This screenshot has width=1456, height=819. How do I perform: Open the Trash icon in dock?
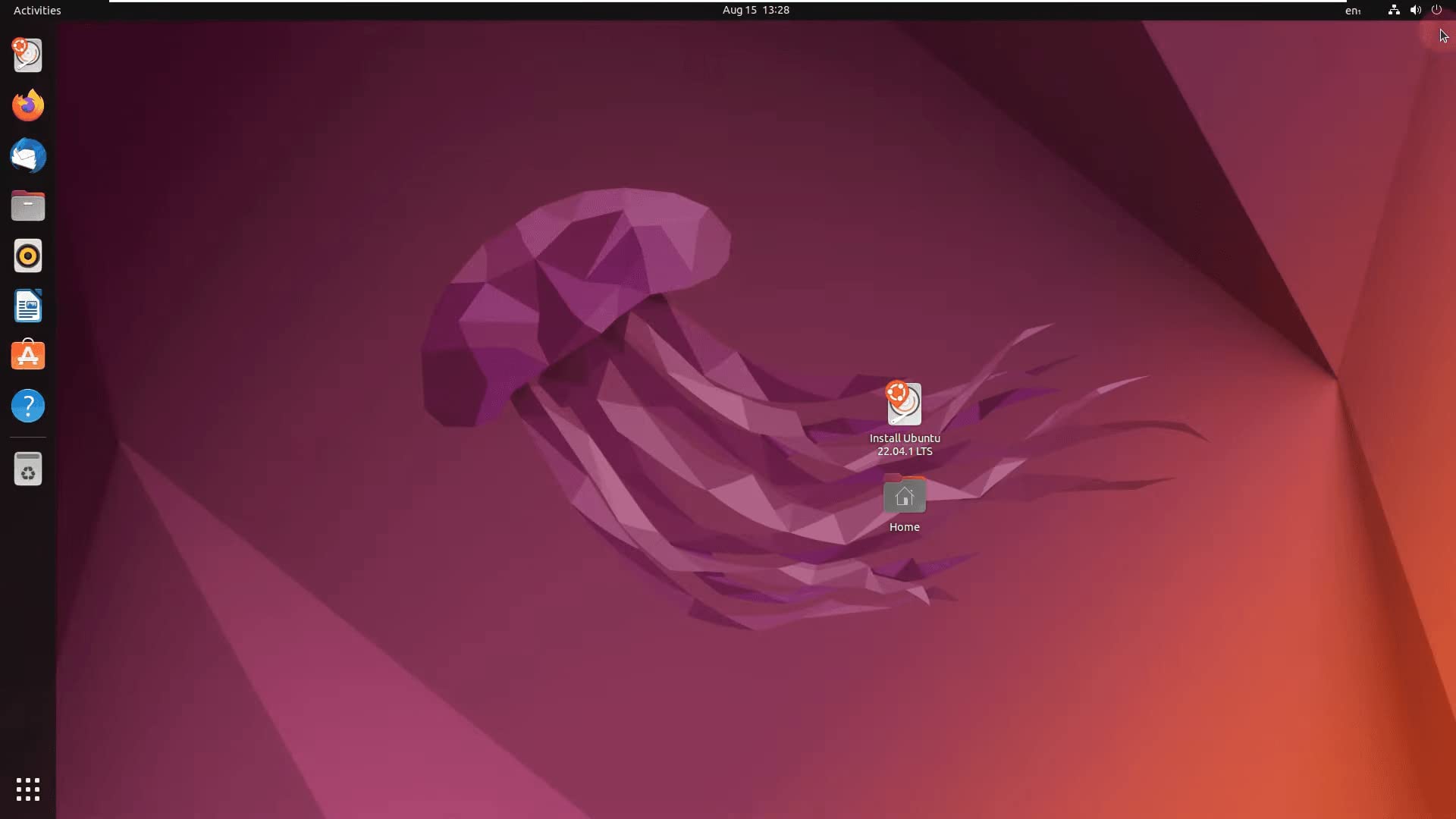28,469
